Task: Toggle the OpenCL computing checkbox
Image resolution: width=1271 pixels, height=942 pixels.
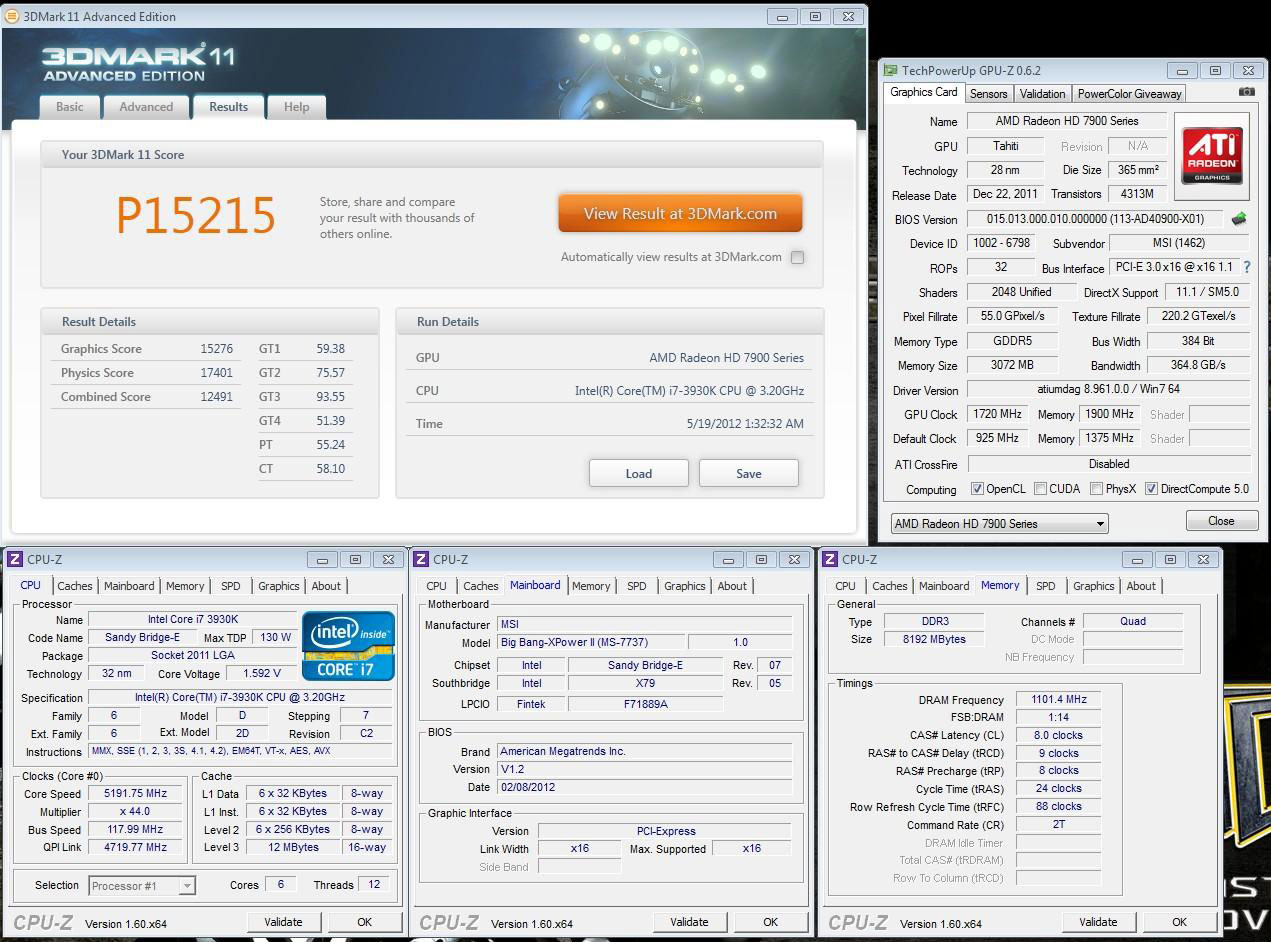Action: tap(977, 489)
